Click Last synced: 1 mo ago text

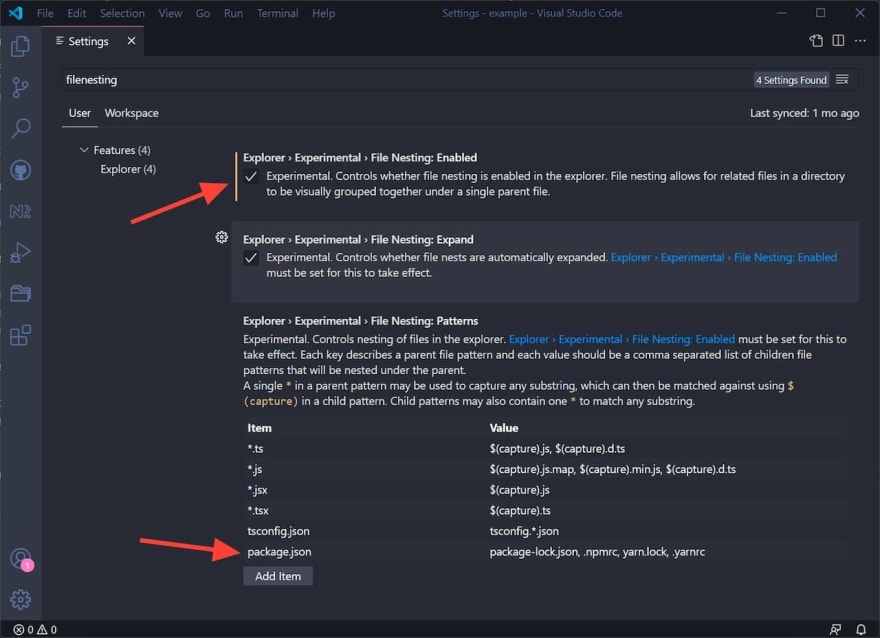(804, 113)
